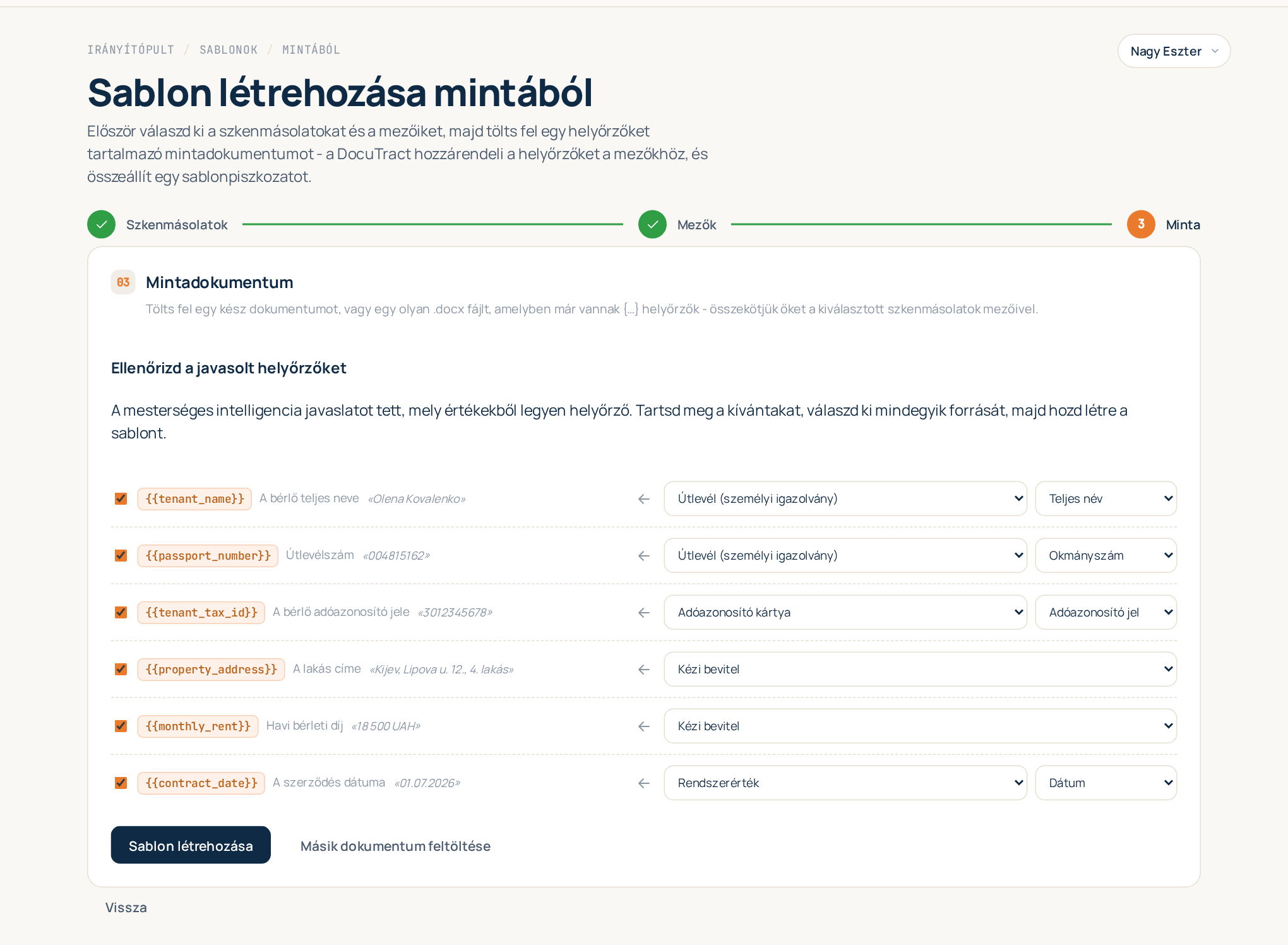Open the Okmányszám field dropdown
1288x945 pixels.
[x=1106, y=556]
